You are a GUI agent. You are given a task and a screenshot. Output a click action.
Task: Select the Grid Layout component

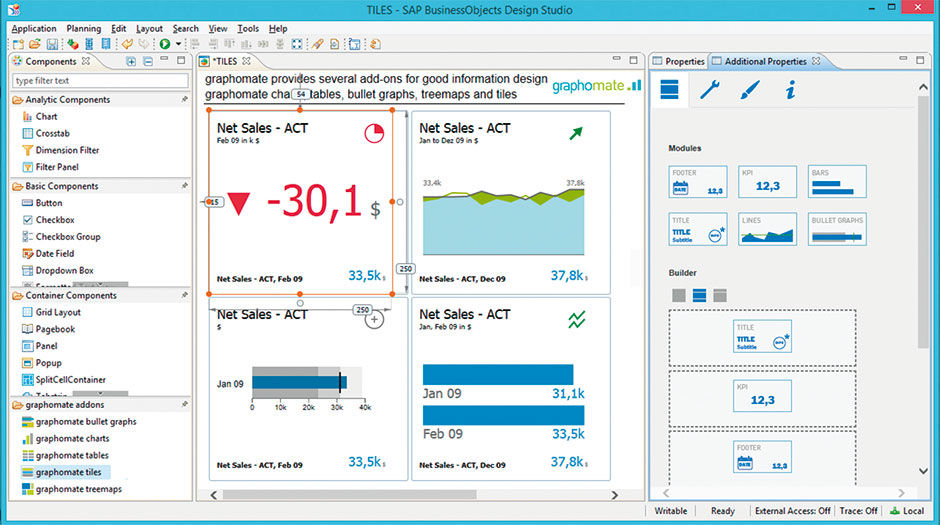tap(51, 312)
